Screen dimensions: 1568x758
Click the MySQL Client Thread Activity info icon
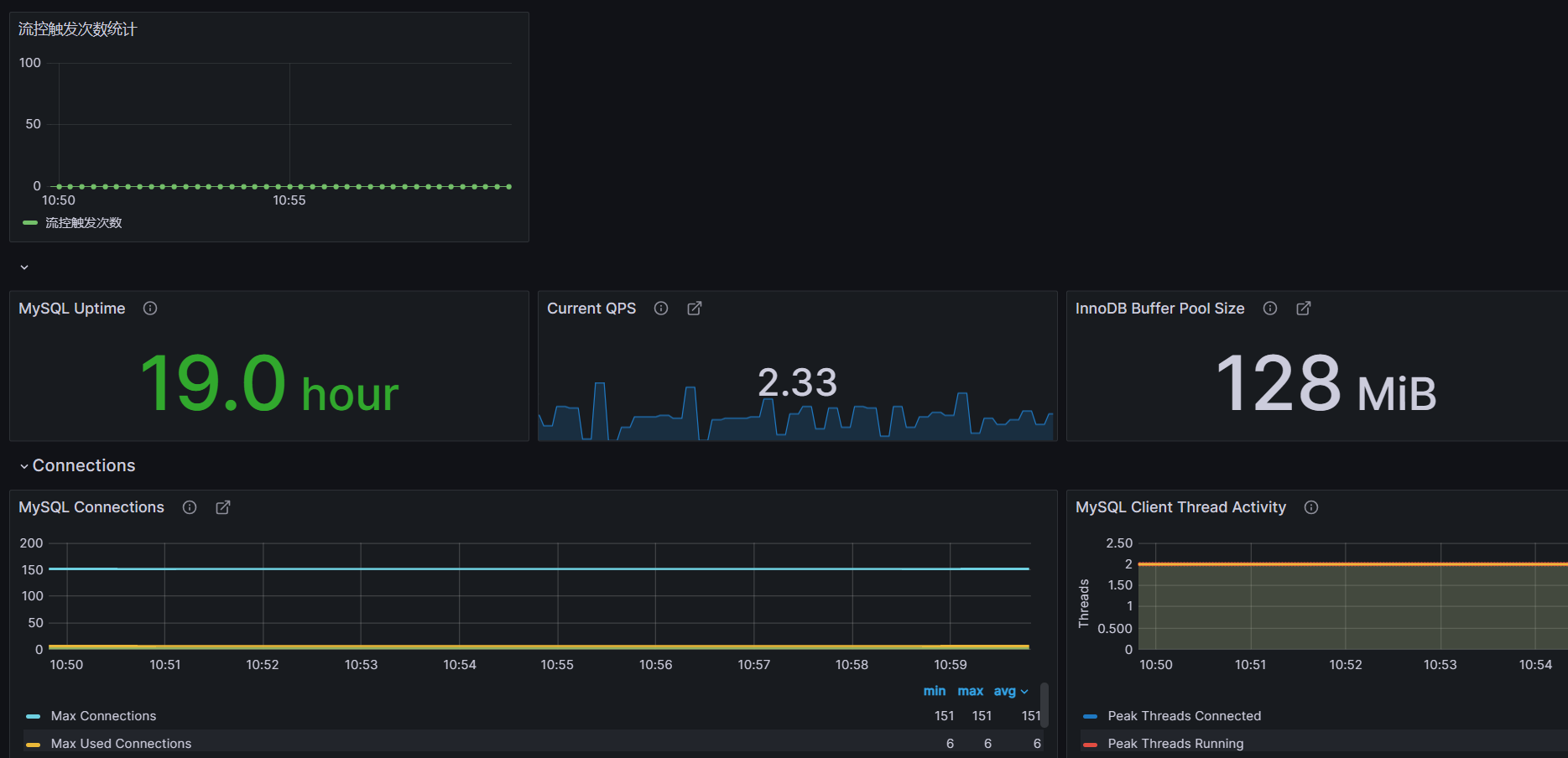point(1311,507)
